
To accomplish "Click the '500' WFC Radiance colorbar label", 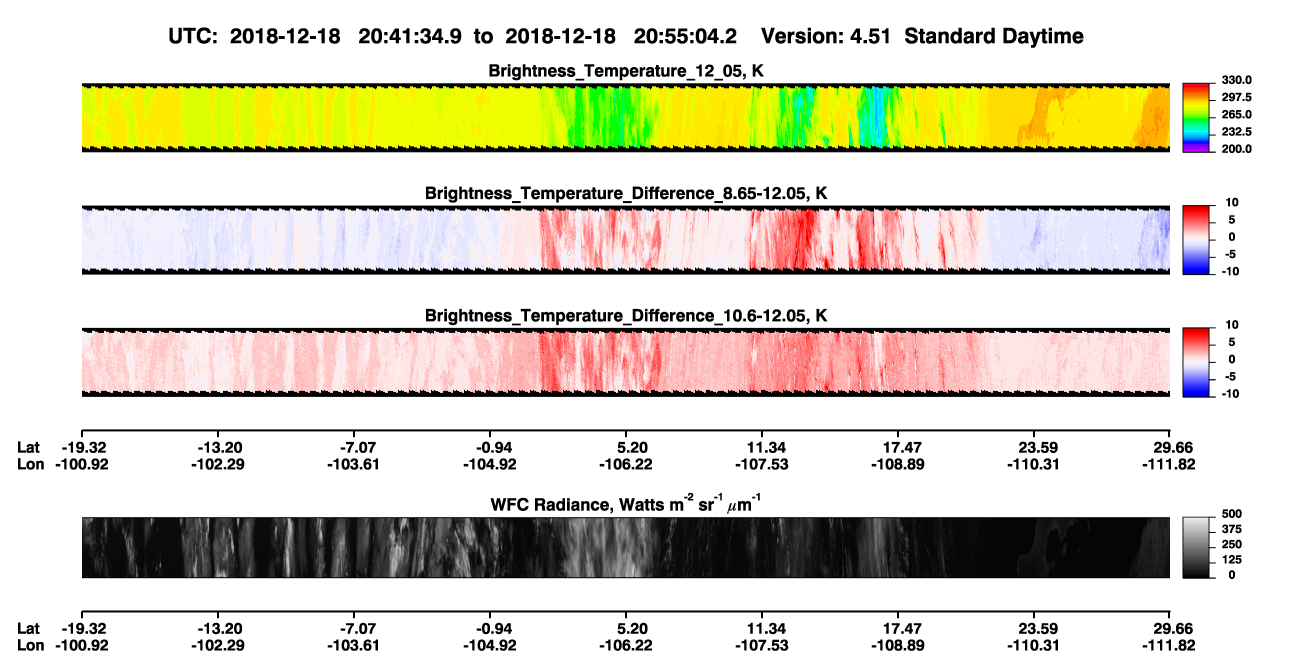I will click(x=1230, y=514).
